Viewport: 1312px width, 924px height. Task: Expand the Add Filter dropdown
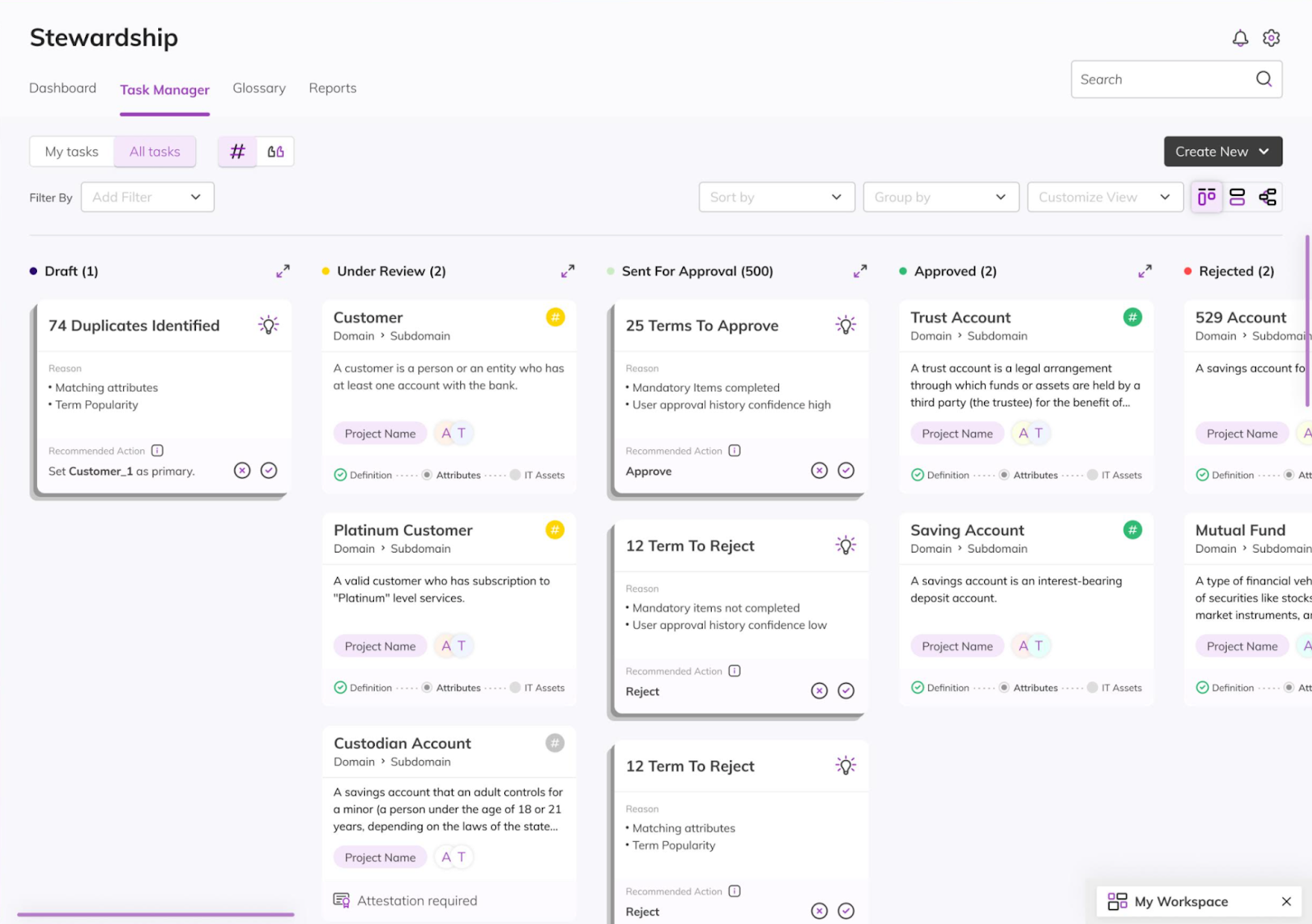pos(148,197)
